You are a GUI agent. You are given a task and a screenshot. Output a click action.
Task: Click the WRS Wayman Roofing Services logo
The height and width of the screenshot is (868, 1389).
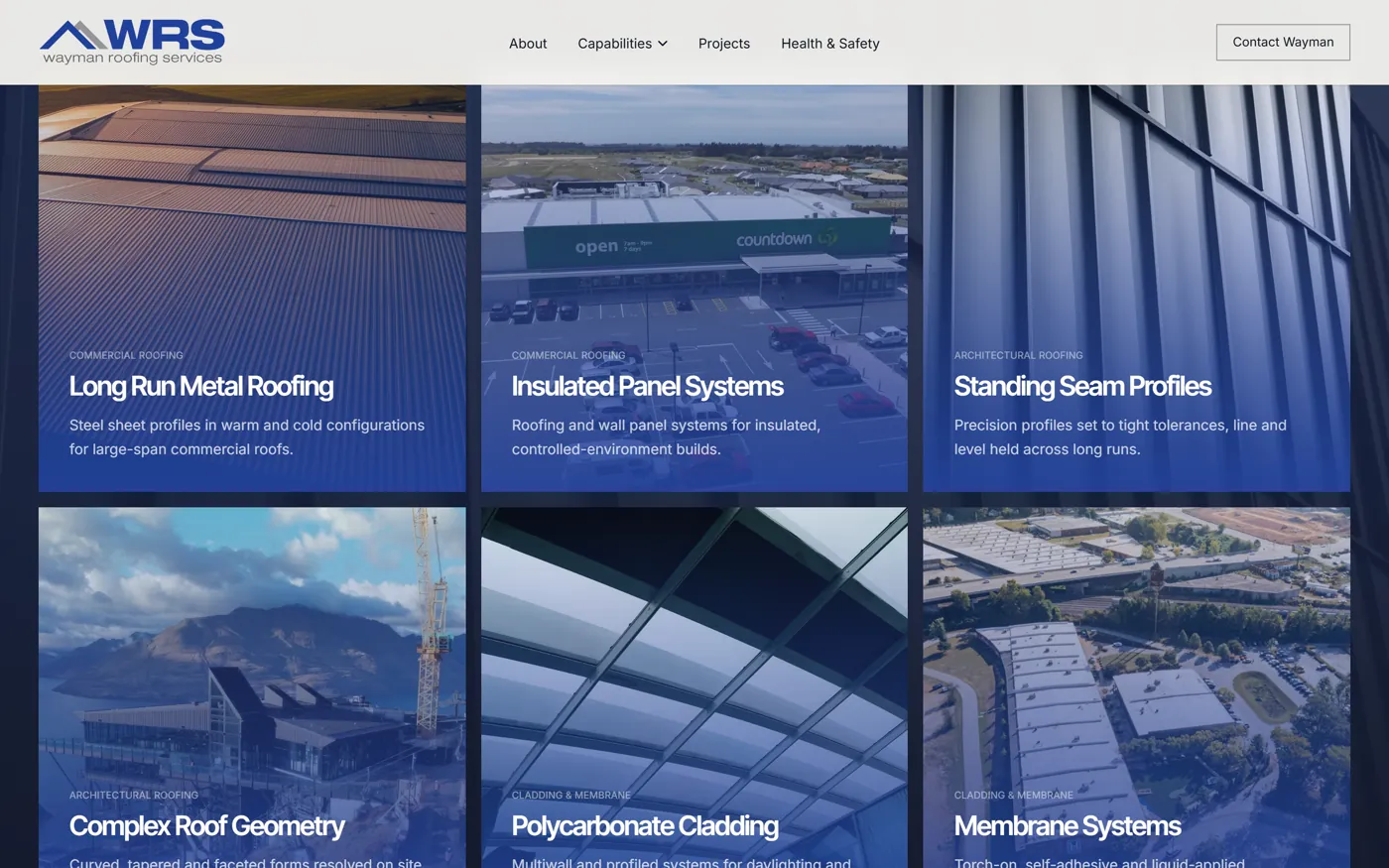coord(132,42)
